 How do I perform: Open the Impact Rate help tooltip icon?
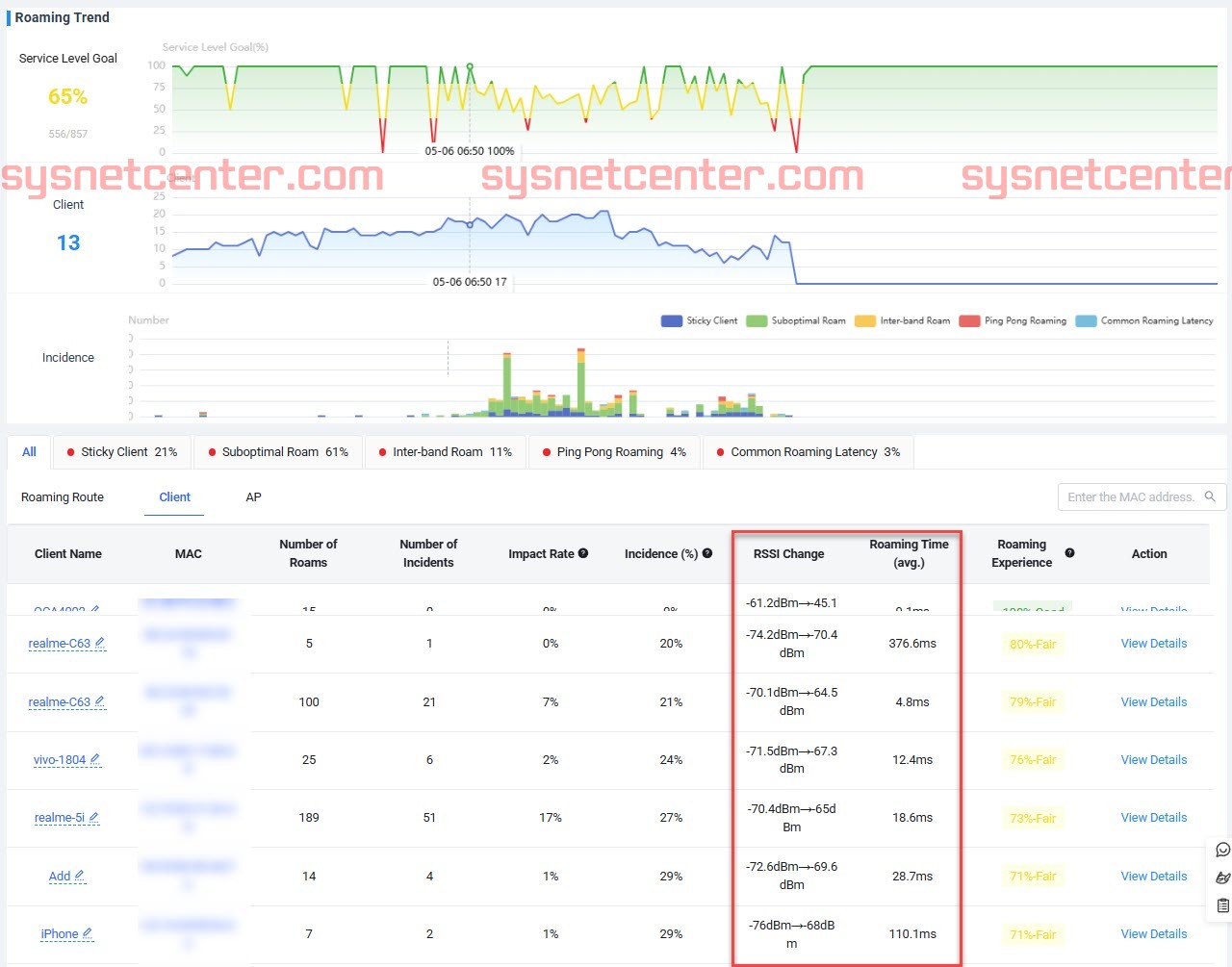click(x=583, y=553)
